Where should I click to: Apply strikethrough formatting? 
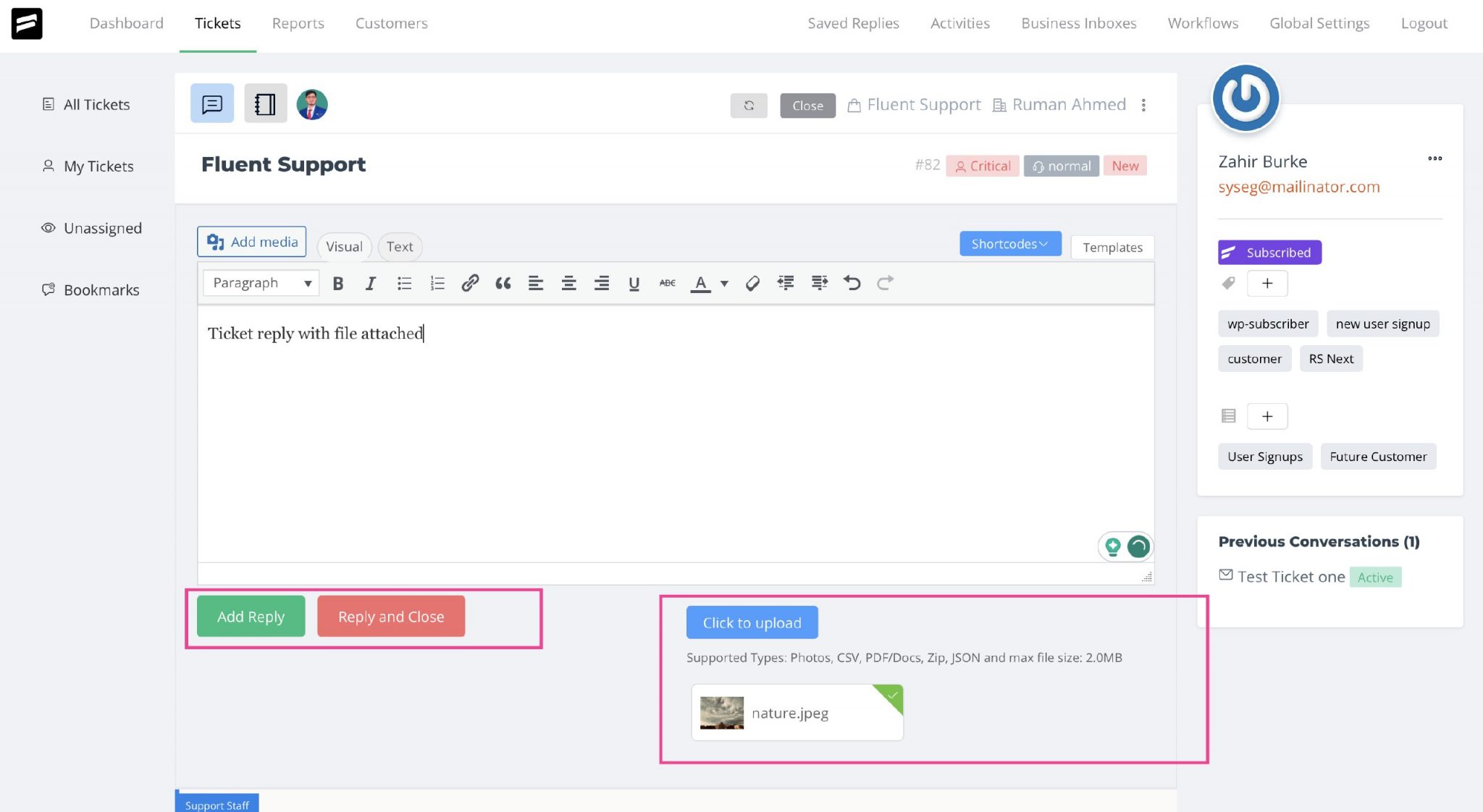click(x=666, y=283)
